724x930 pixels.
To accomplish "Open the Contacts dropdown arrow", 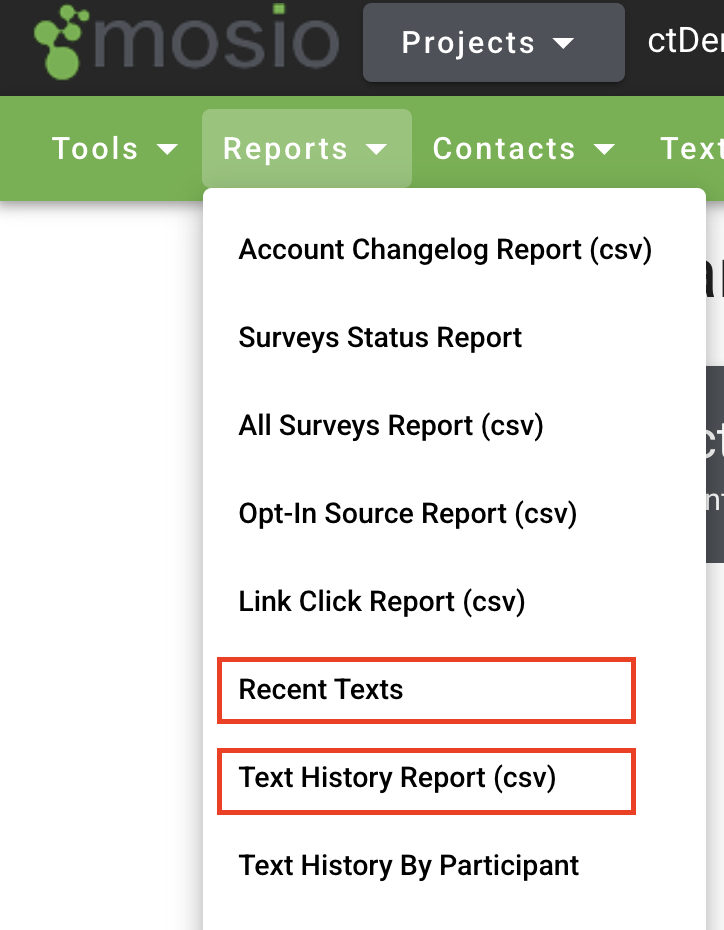I will coord(605,150).
